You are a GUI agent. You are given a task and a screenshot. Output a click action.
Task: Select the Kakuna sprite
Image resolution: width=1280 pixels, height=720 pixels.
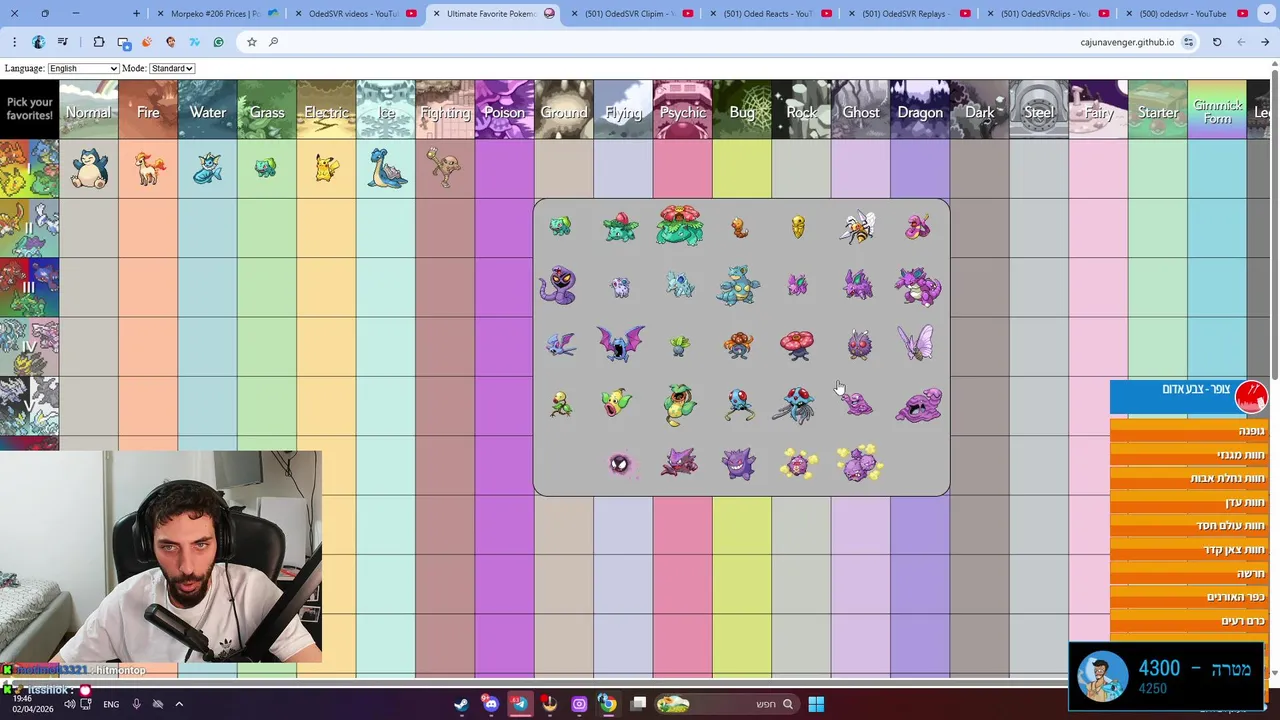click(798, 227)
